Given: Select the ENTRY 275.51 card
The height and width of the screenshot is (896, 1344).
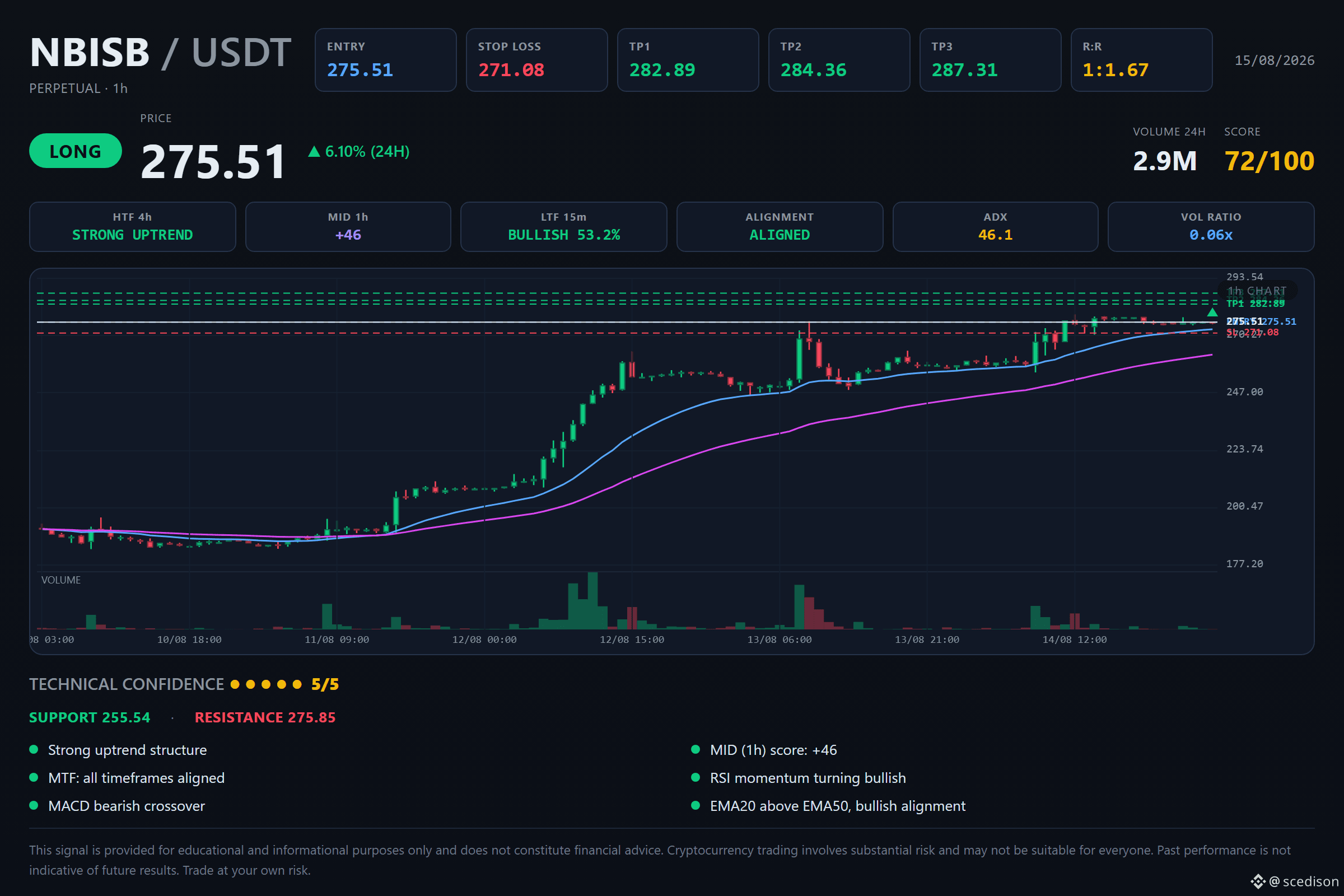Looking at the screenshot, I should (x=386, y=60).
